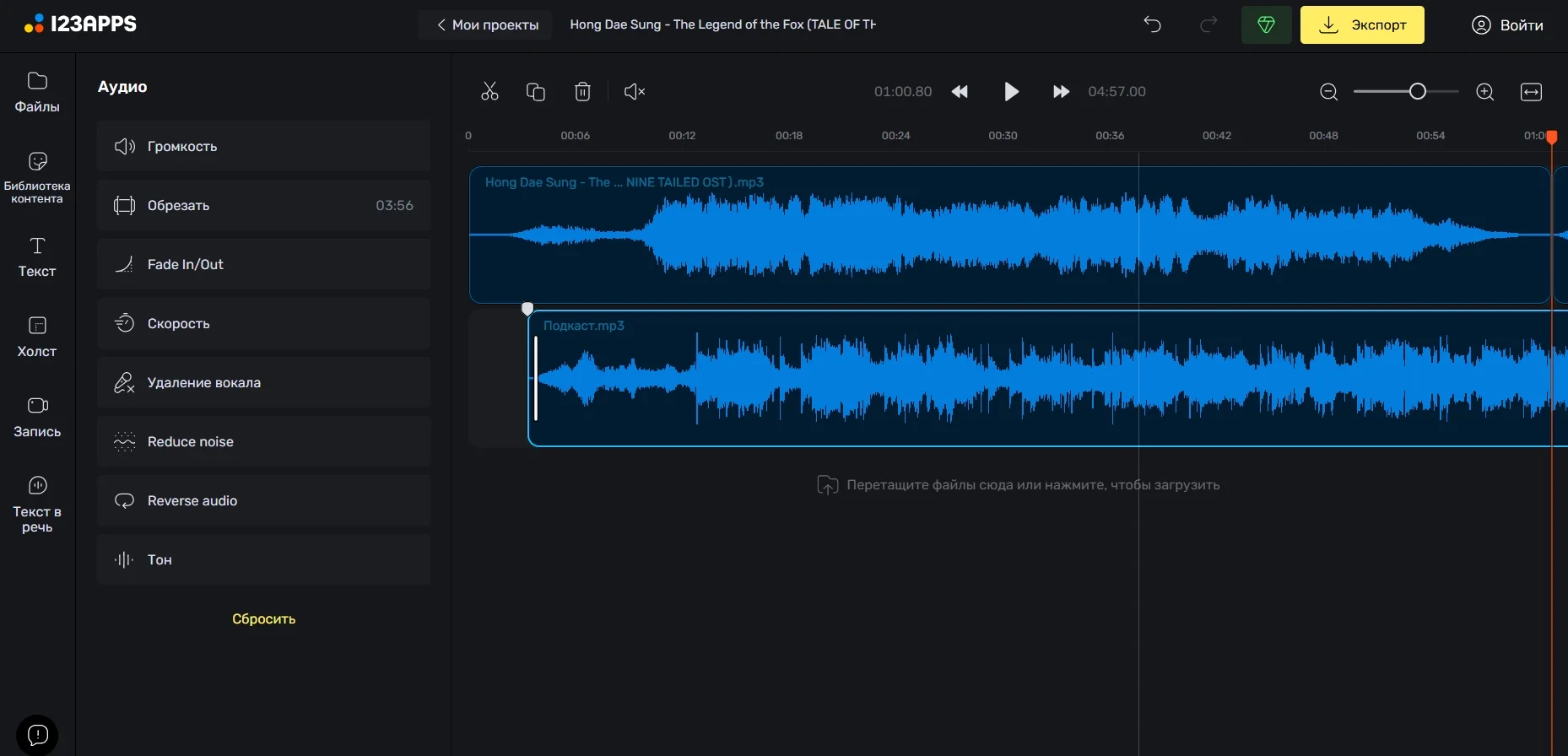Open the Text tool panel
This screenshot has height=756, width=1568.
coord(37,257)
